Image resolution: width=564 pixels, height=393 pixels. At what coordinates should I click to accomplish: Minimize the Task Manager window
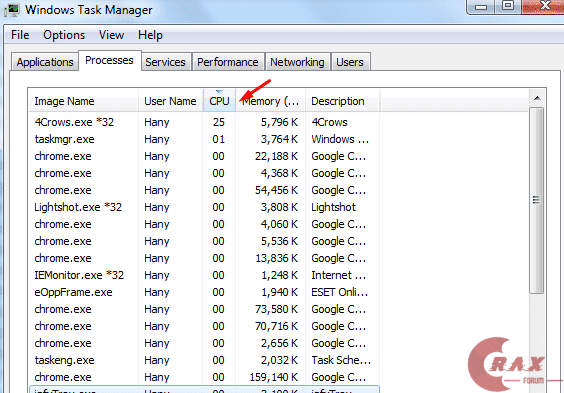click(x=481, y=6)
